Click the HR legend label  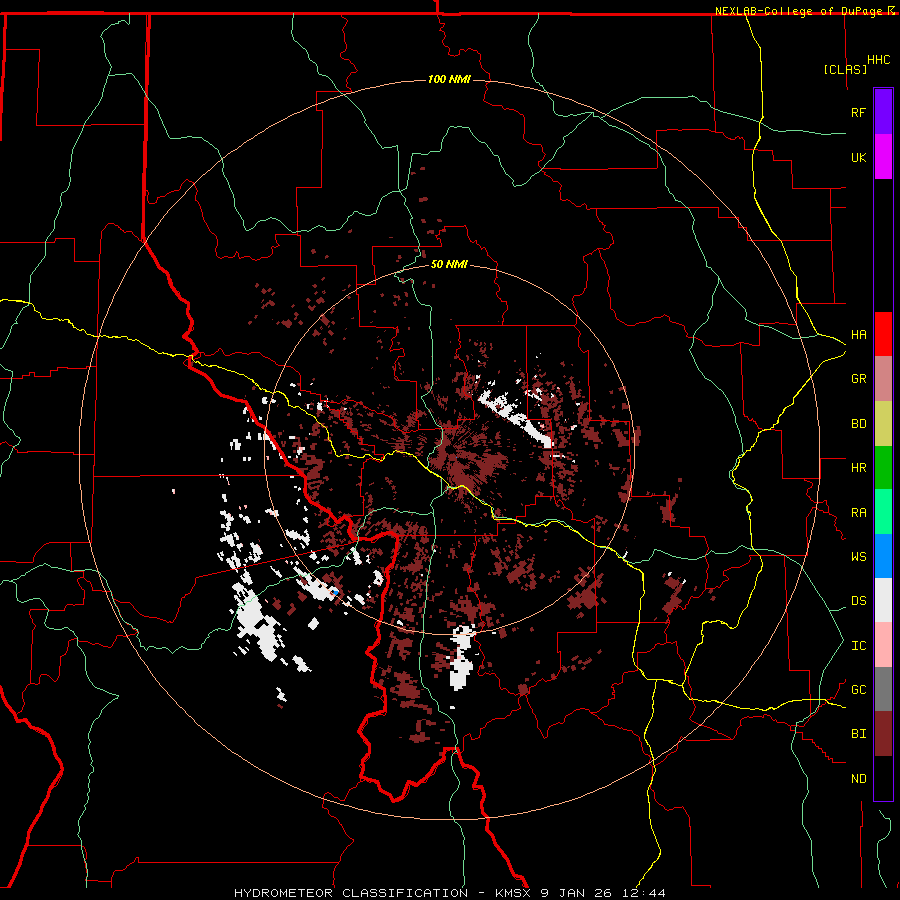[858, 468]
